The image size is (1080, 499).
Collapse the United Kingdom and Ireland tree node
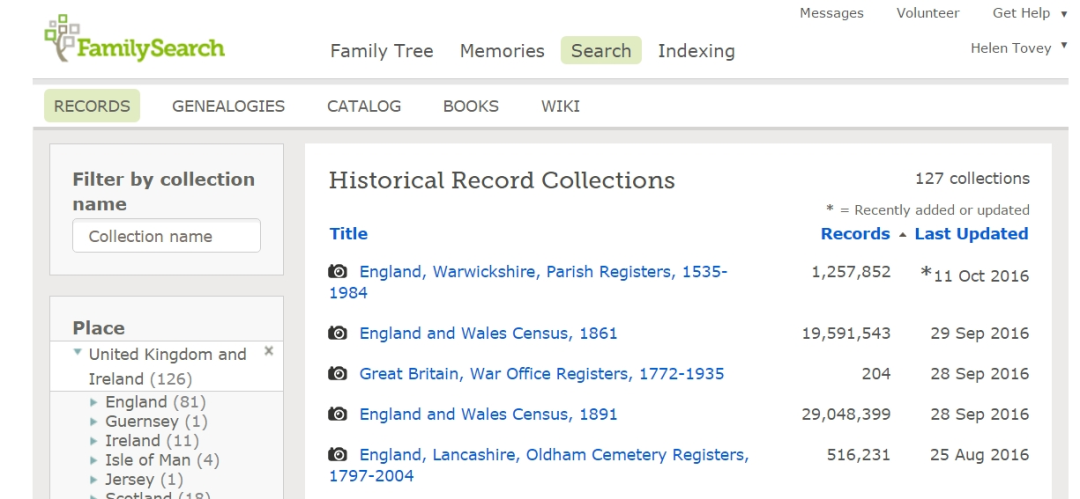click(78, 355)
